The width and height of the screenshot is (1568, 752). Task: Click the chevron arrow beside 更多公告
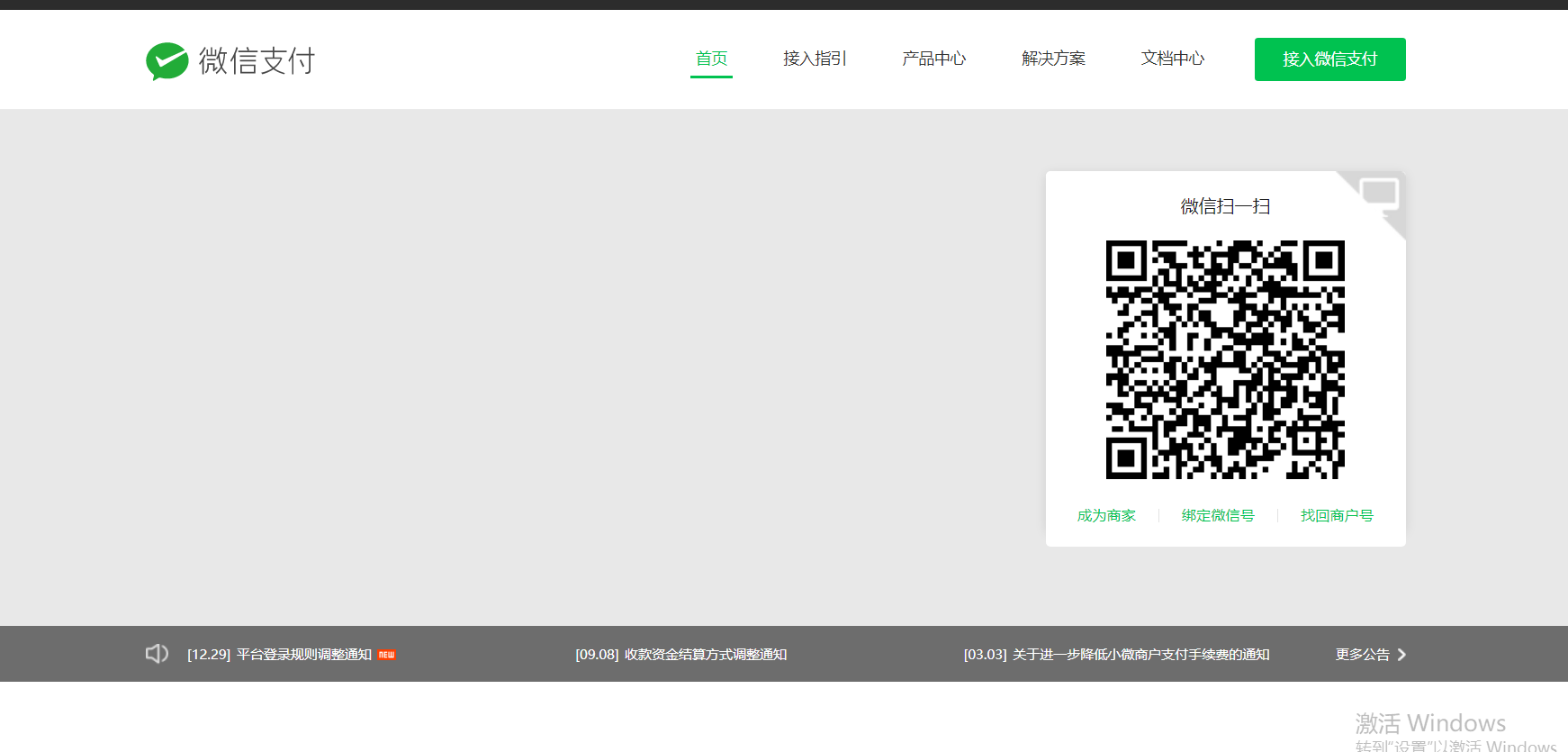(x=1401, y=655)
